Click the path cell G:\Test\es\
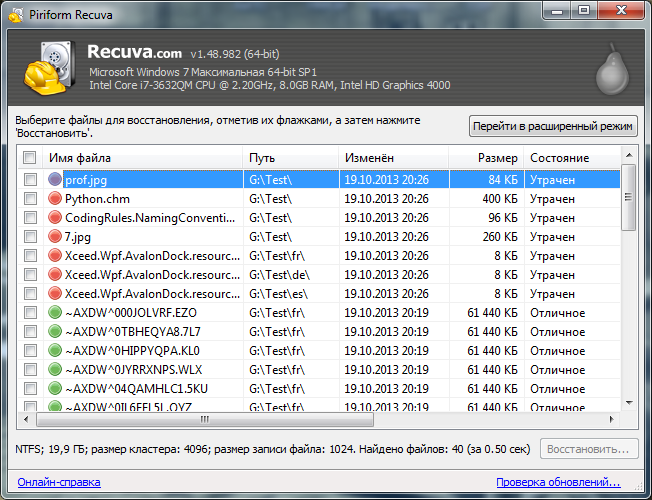Image resolution: width=652 pixels, height=500 pixels. point(279,294)
